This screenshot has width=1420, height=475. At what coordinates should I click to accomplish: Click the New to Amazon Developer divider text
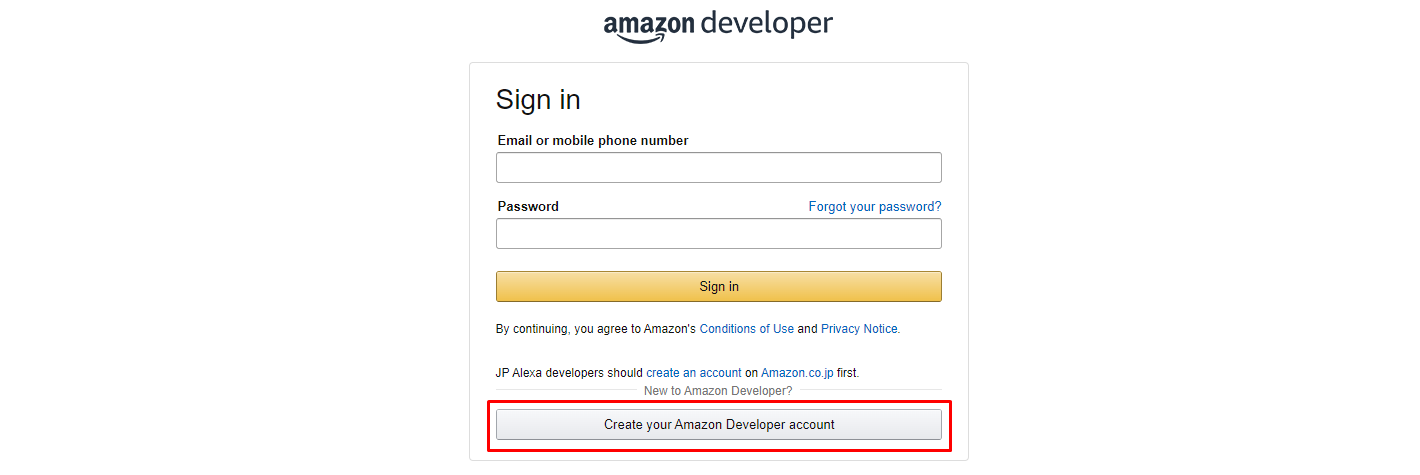(718, 391)
